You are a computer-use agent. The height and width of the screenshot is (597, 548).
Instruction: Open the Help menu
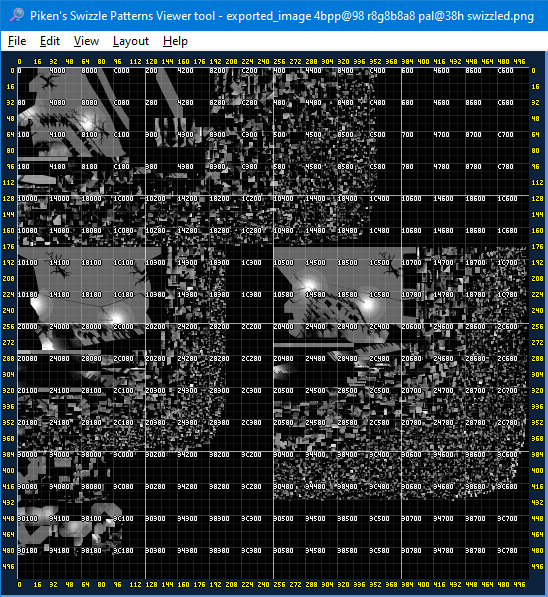(x=175, y=41)
